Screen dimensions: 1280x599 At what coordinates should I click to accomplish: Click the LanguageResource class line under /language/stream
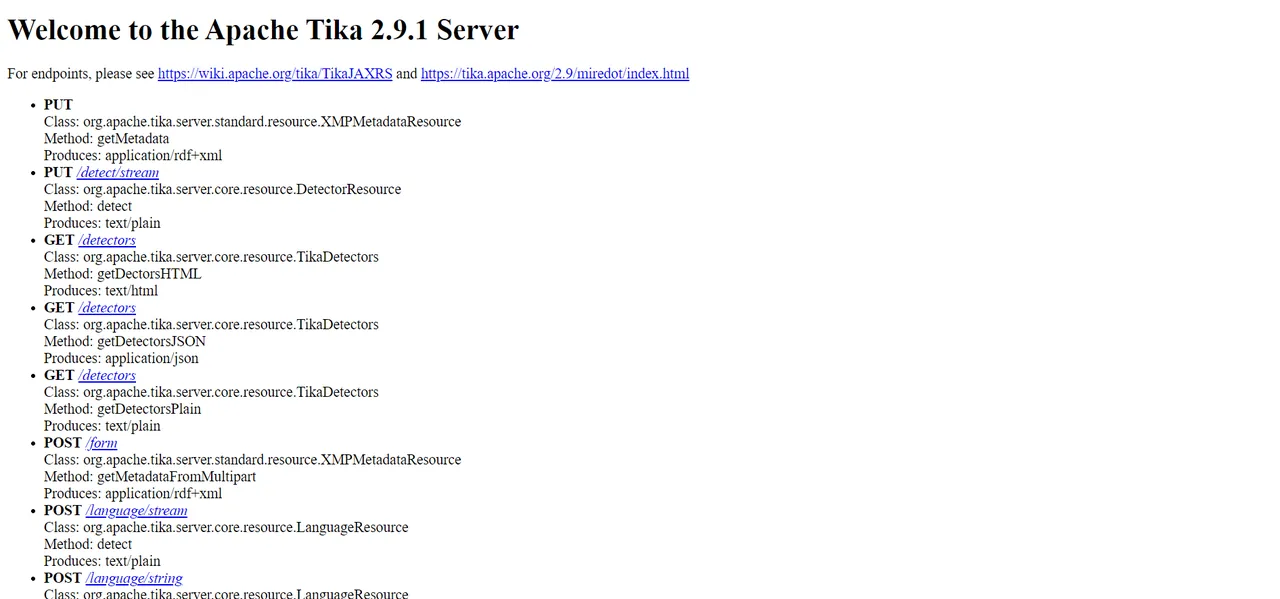226,527
